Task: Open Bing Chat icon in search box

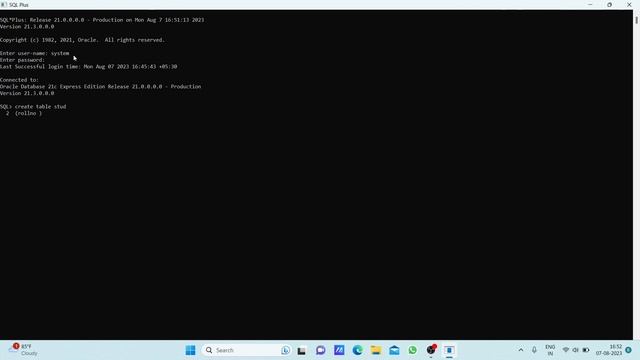Action: coord(286,350)
